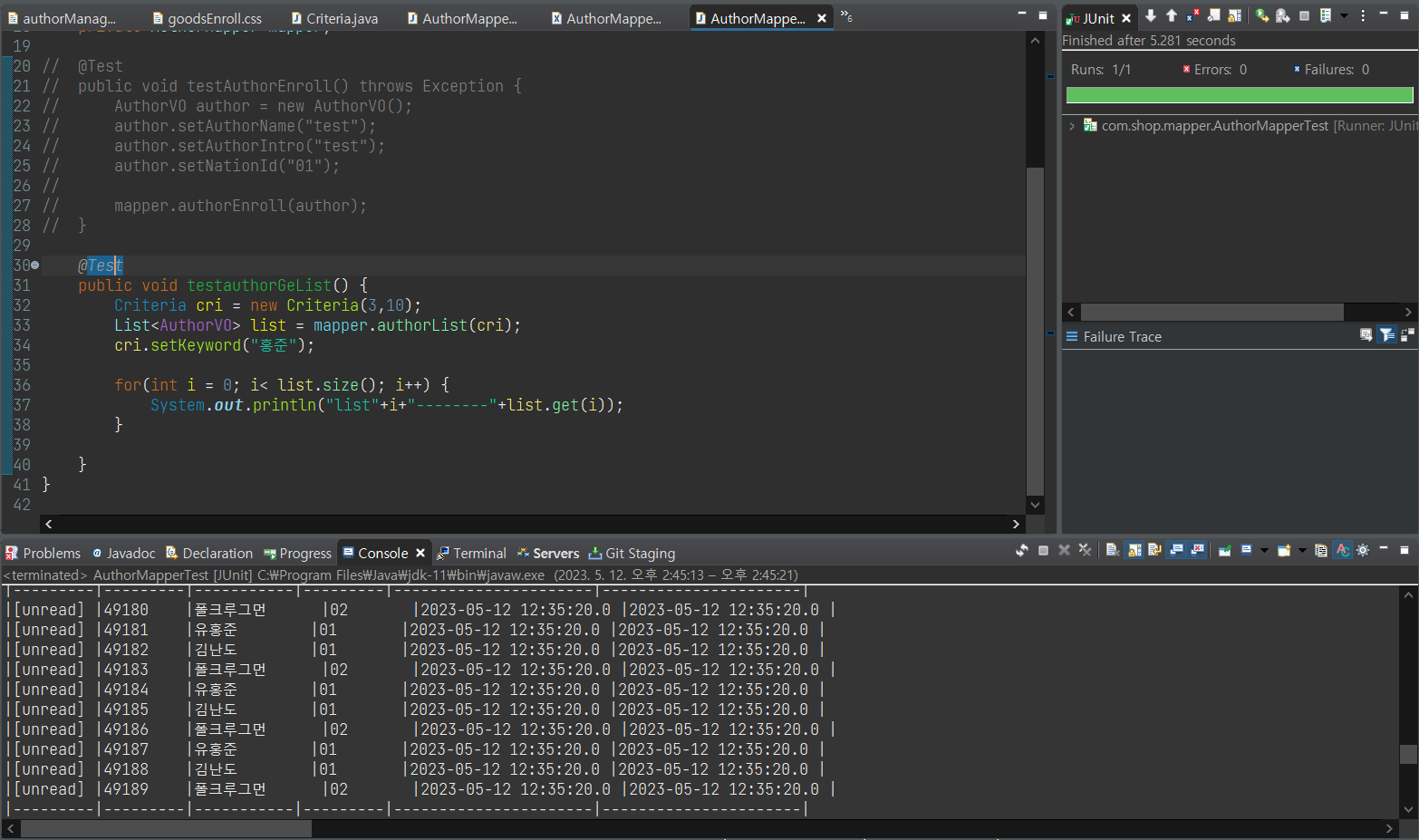
Task: Click Rerun Test icon in JUnit
Action: (x=1262, y=15)
